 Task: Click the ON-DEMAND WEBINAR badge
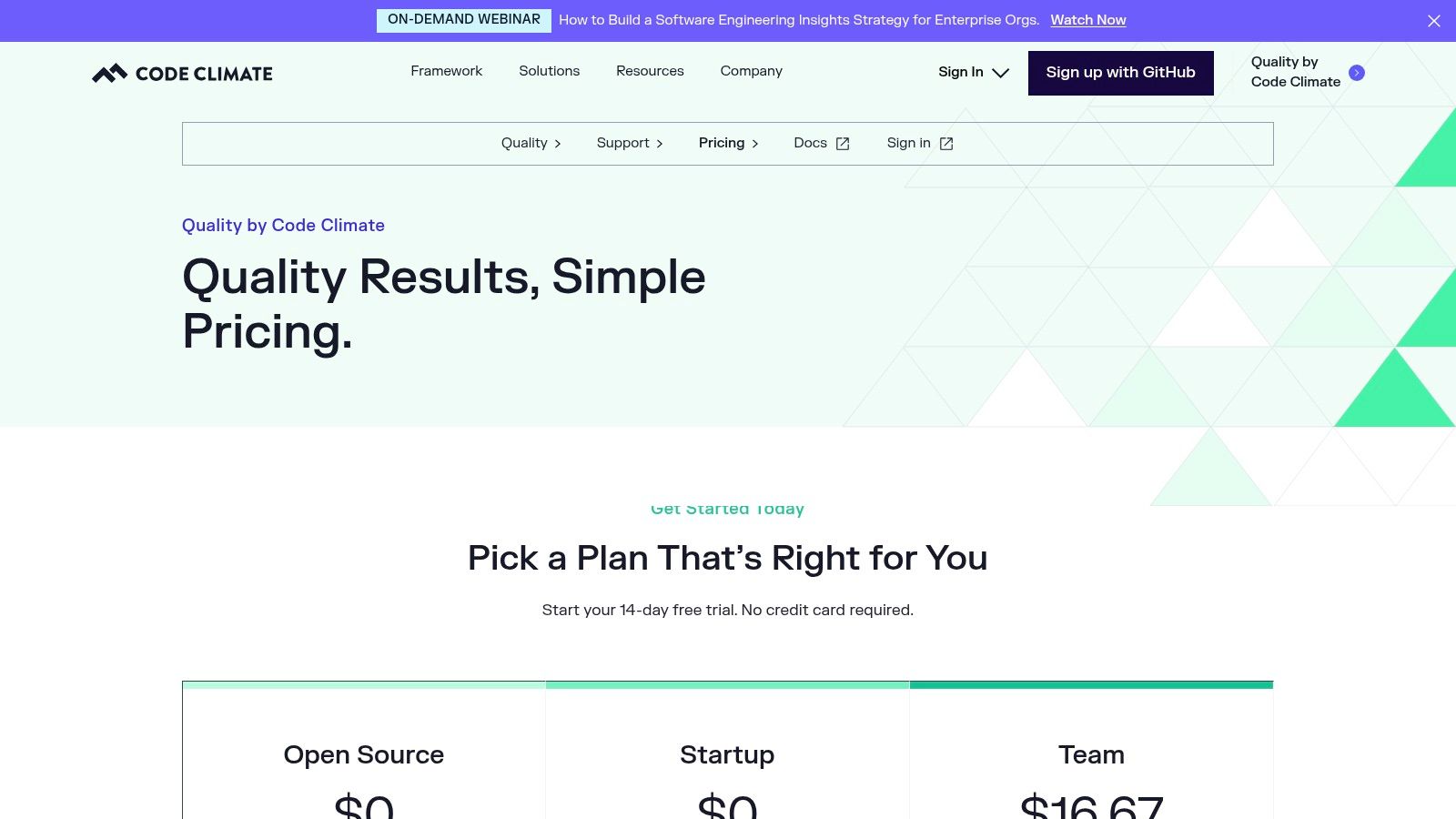(463, 20)
